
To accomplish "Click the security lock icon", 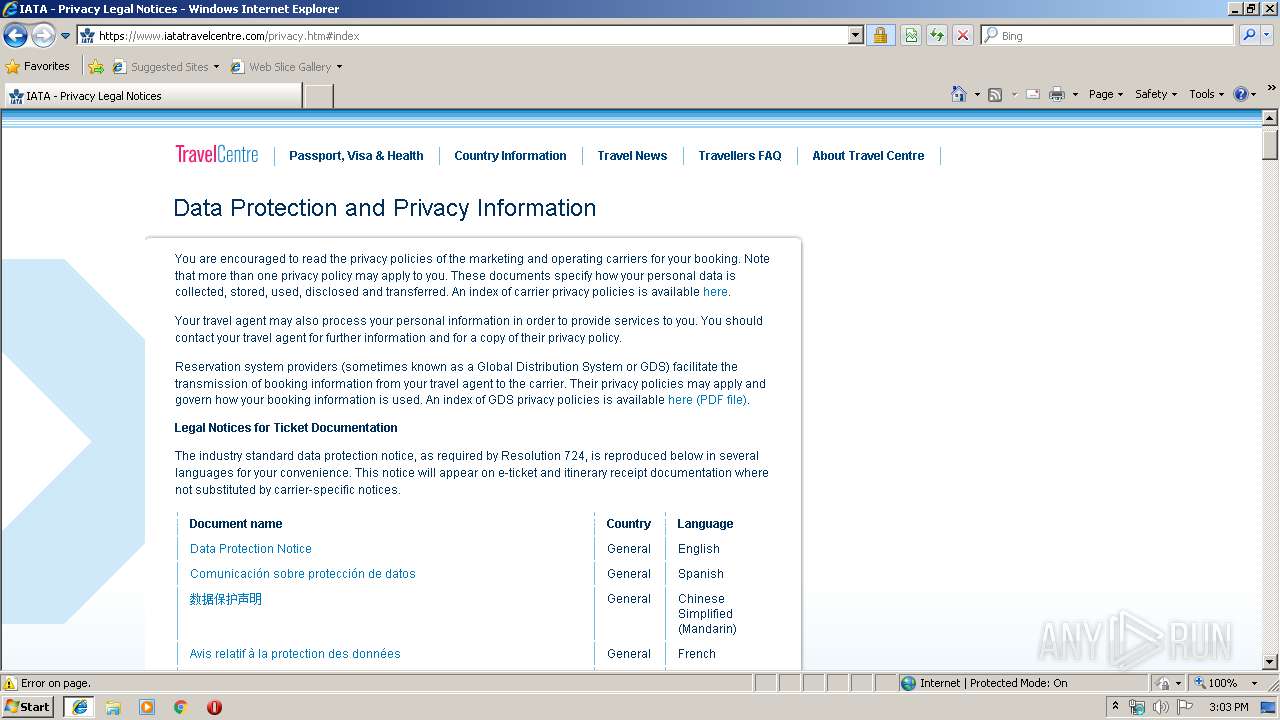I will click(x=880, y=36).
